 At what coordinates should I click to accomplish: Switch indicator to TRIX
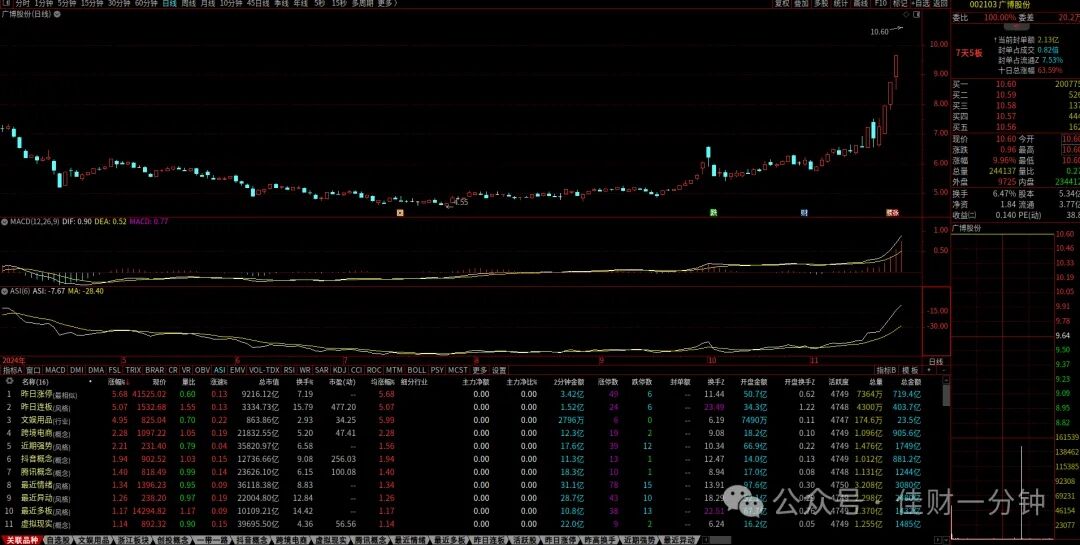coord(133,370)
